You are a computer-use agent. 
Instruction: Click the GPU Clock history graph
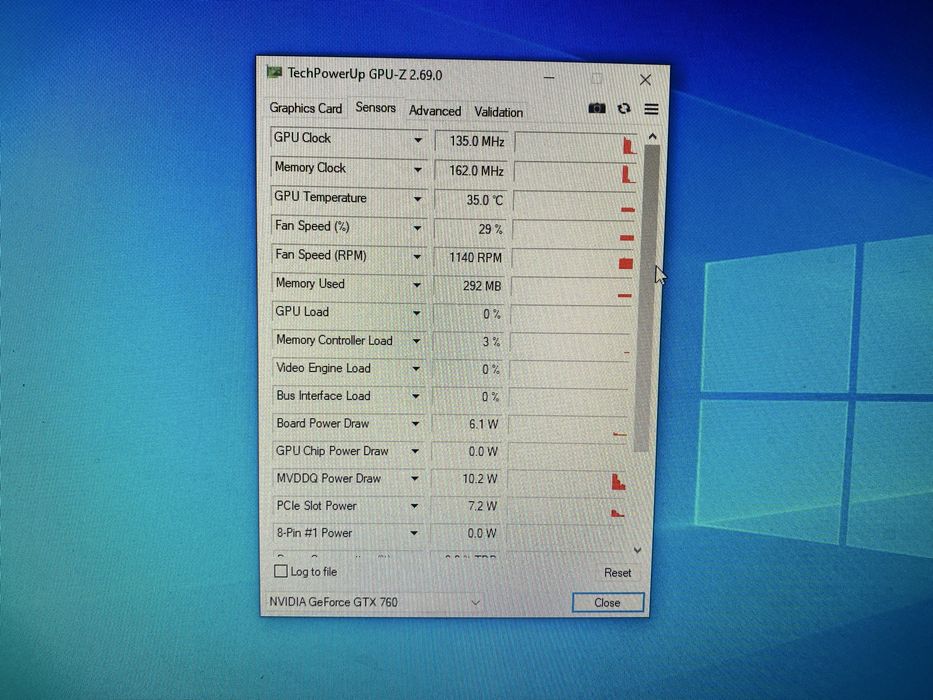coord(577,143)
